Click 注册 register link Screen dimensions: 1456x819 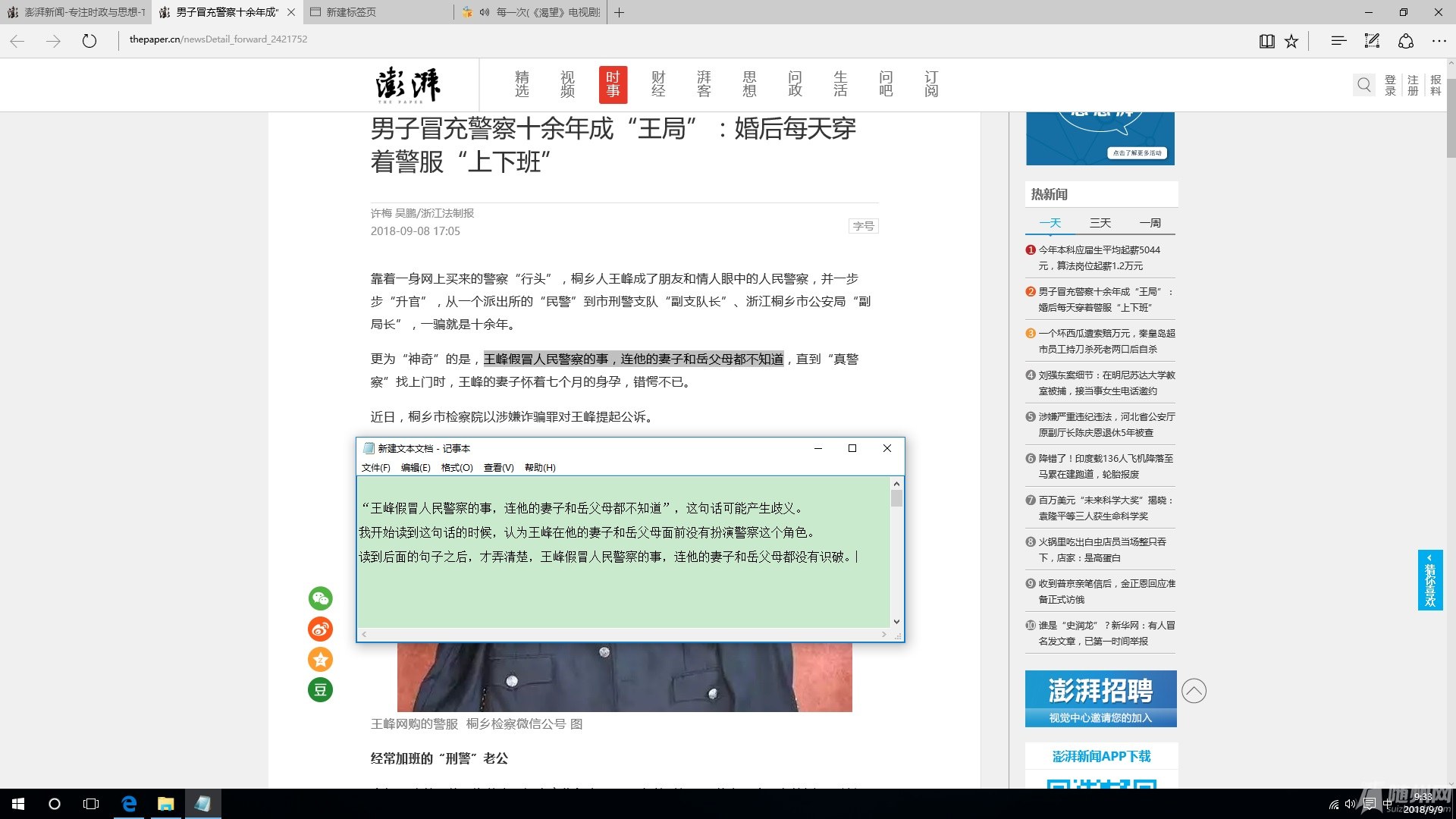pos(1413,85)
